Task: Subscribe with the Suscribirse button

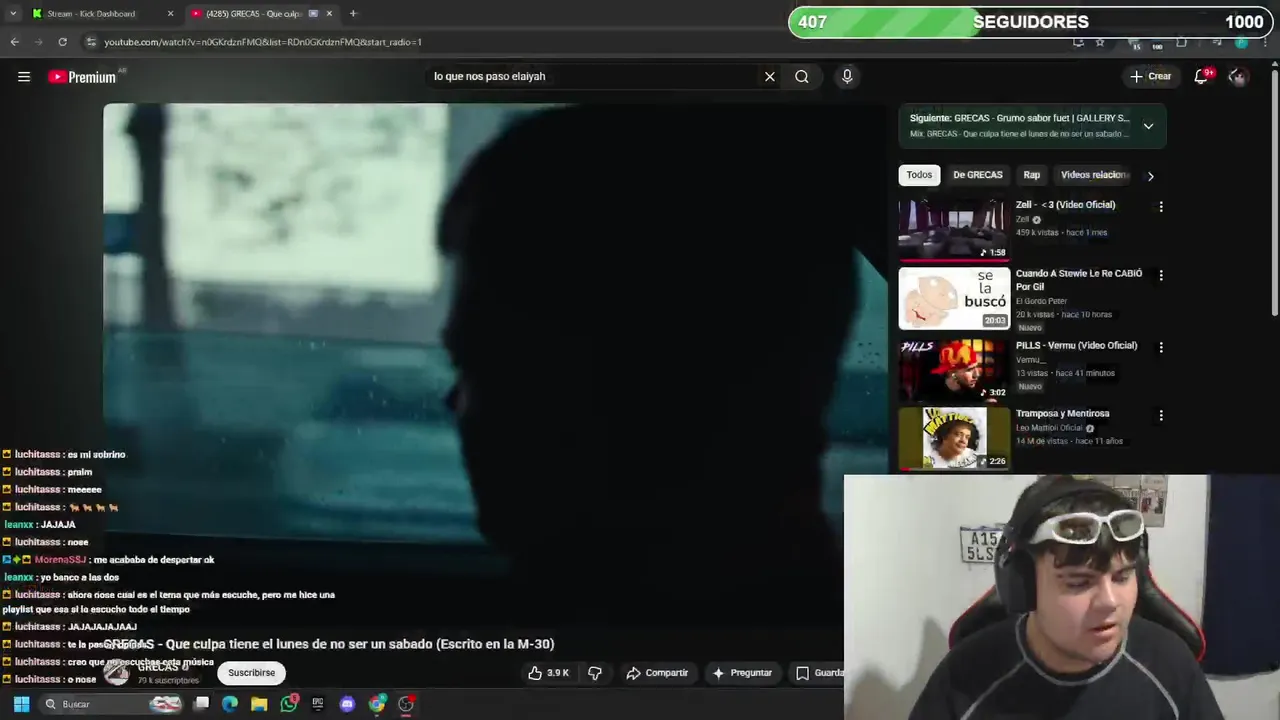Action: tap(251, 673)
